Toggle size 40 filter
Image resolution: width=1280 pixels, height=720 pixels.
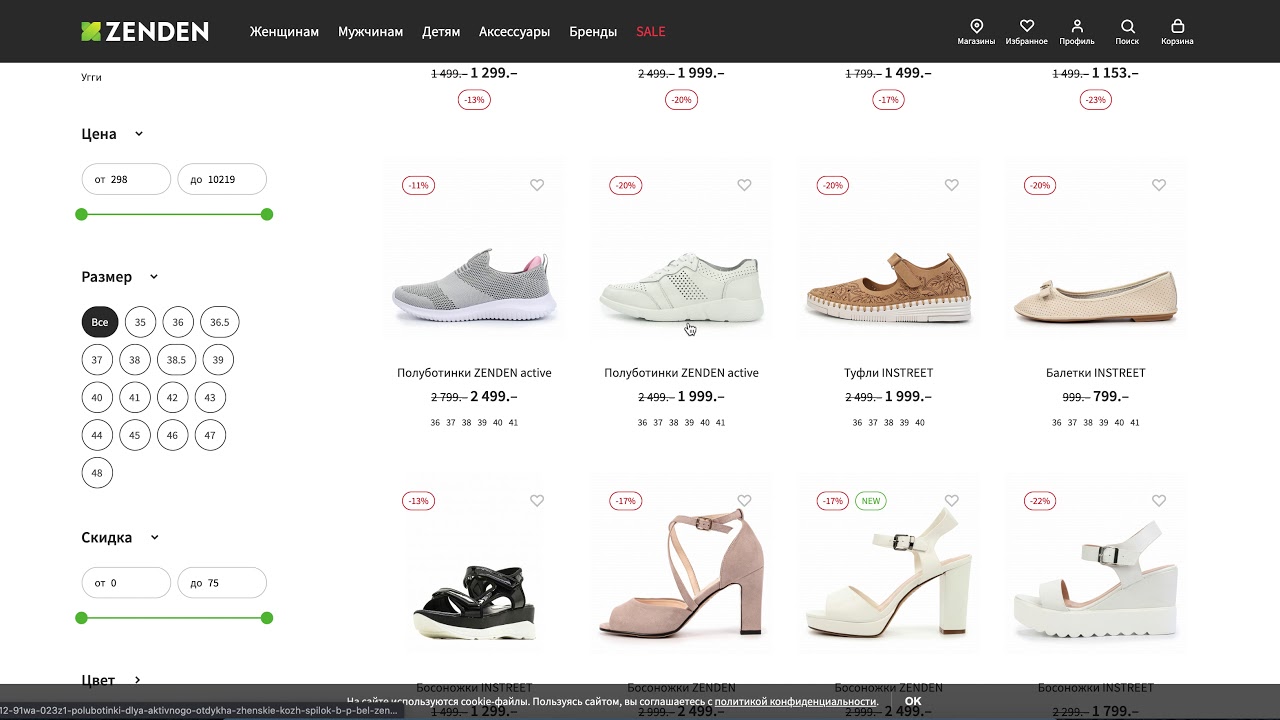(x=97, y=397)
